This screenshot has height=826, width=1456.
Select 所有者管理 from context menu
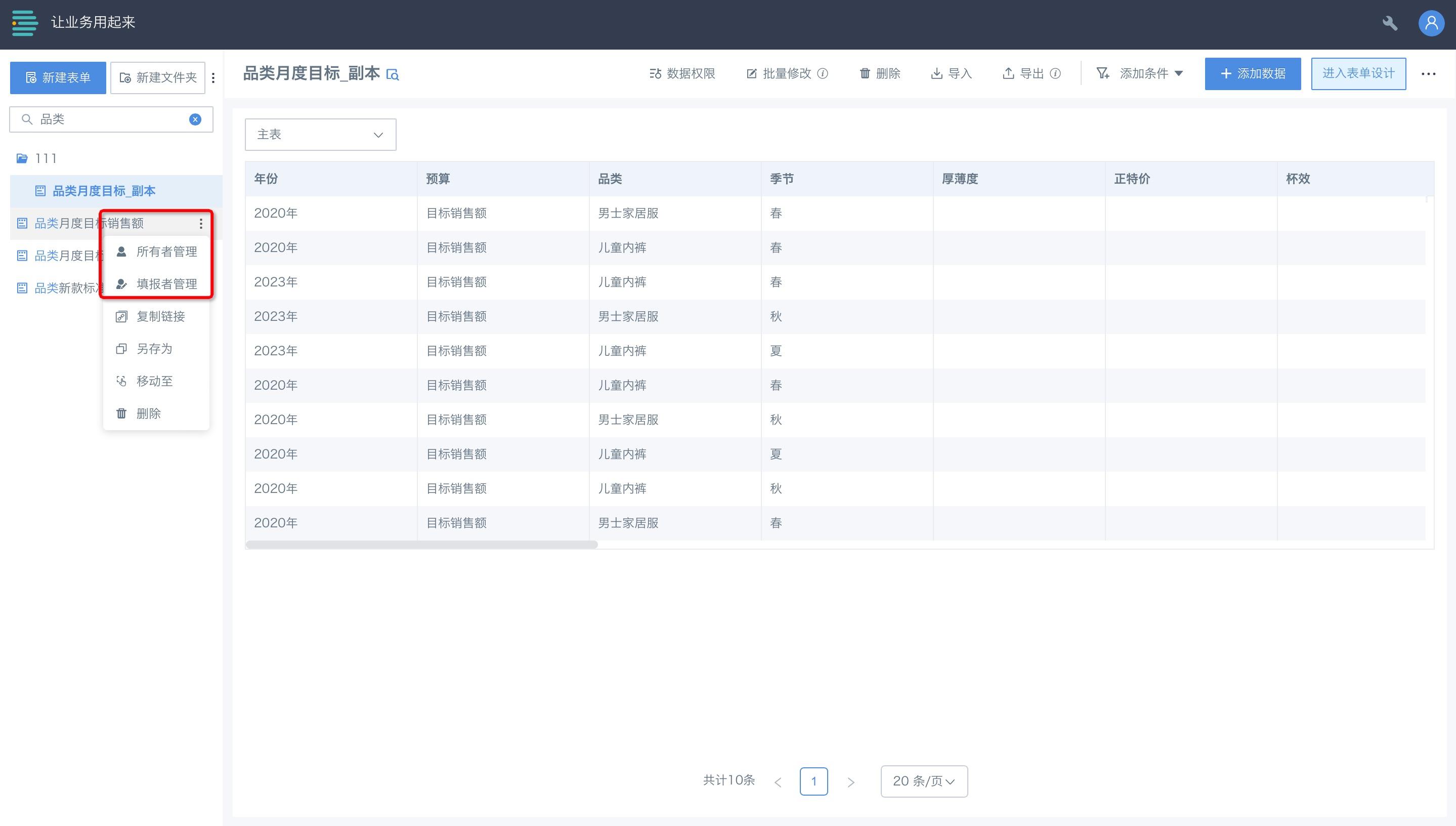(166, 252)
